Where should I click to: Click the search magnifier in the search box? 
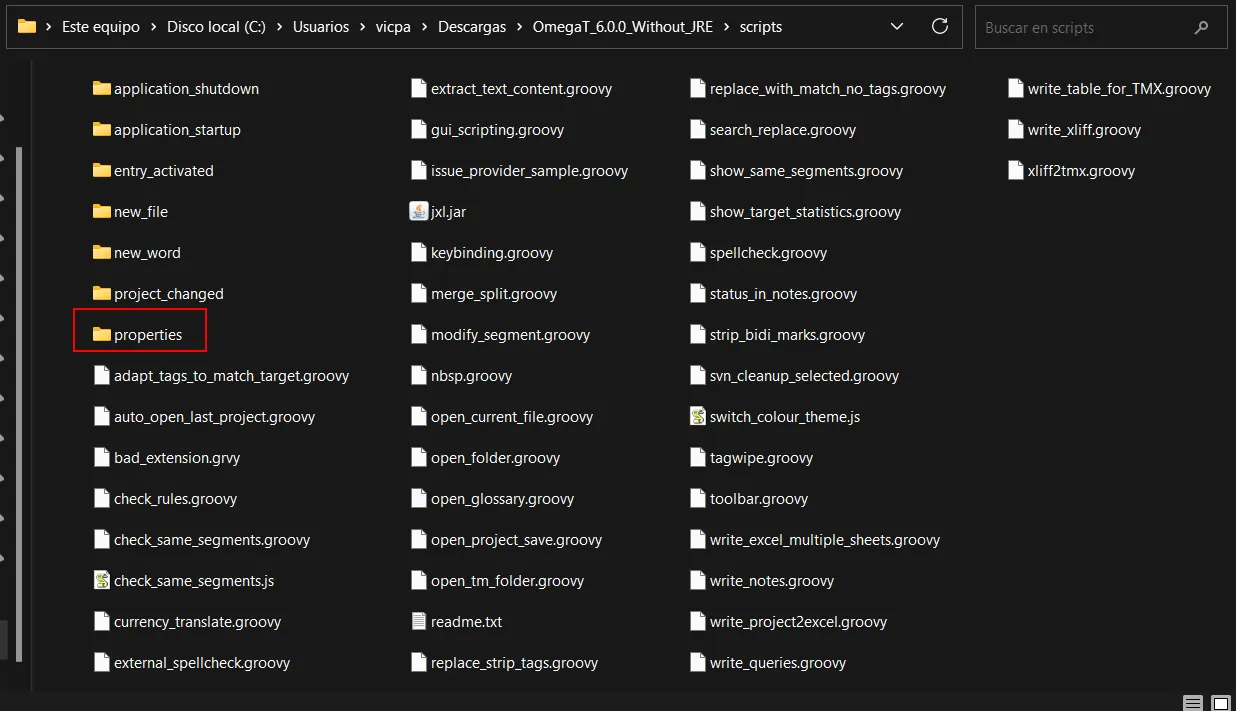pos(1201,27)
